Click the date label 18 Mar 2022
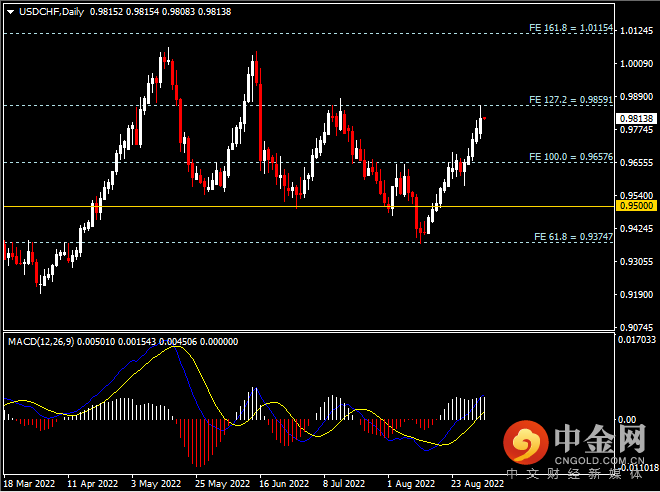The image size is (660, 492). (x=29, y=484)
